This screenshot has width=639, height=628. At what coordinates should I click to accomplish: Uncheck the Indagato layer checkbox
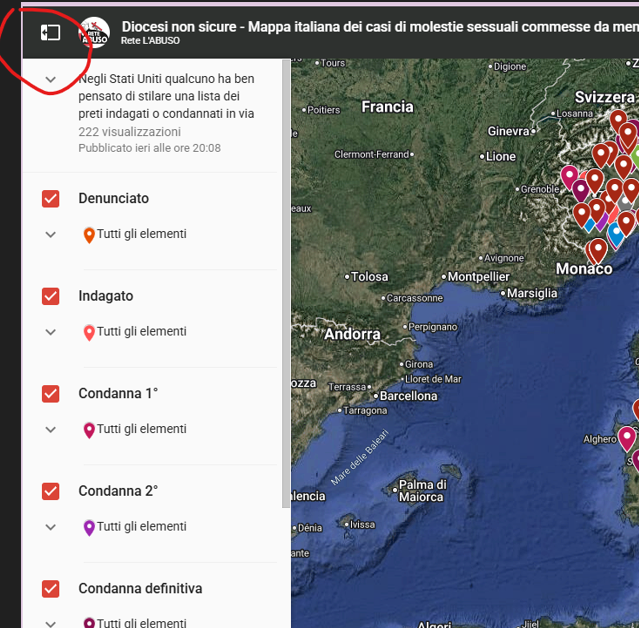51,296
